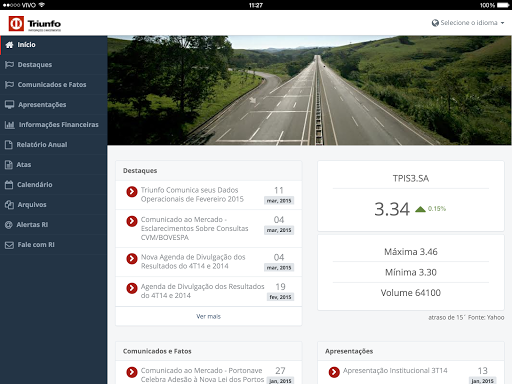Open the Selecione o idioma dropdown
Image resolution: width=512 pixels, height=384 pixels.
point(468,23)
